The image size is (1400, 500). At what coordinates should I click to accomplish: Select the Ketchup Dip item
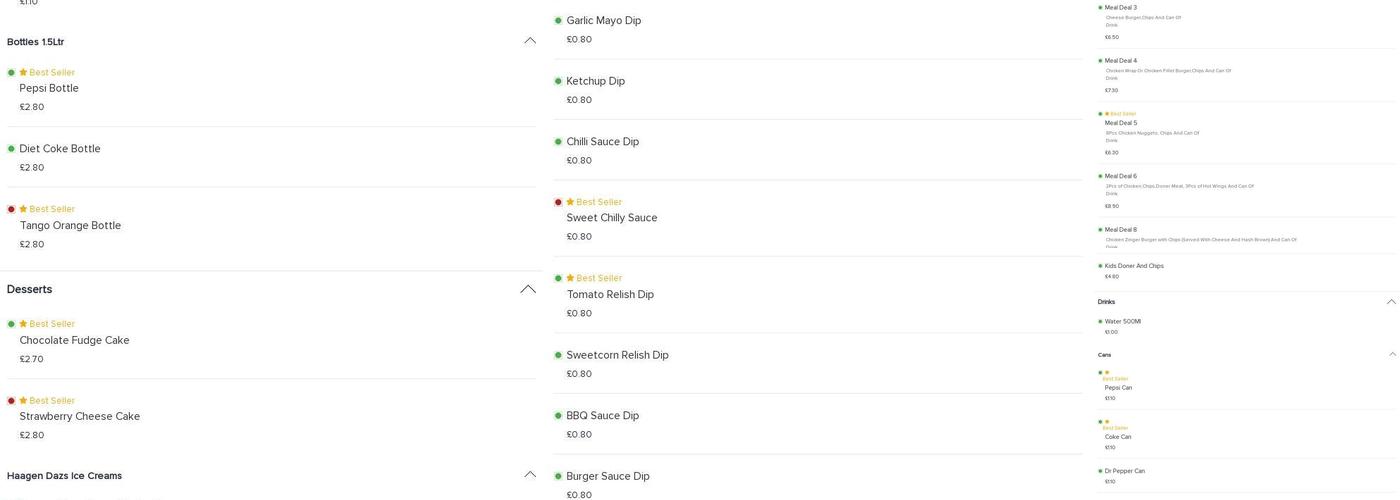595,81
